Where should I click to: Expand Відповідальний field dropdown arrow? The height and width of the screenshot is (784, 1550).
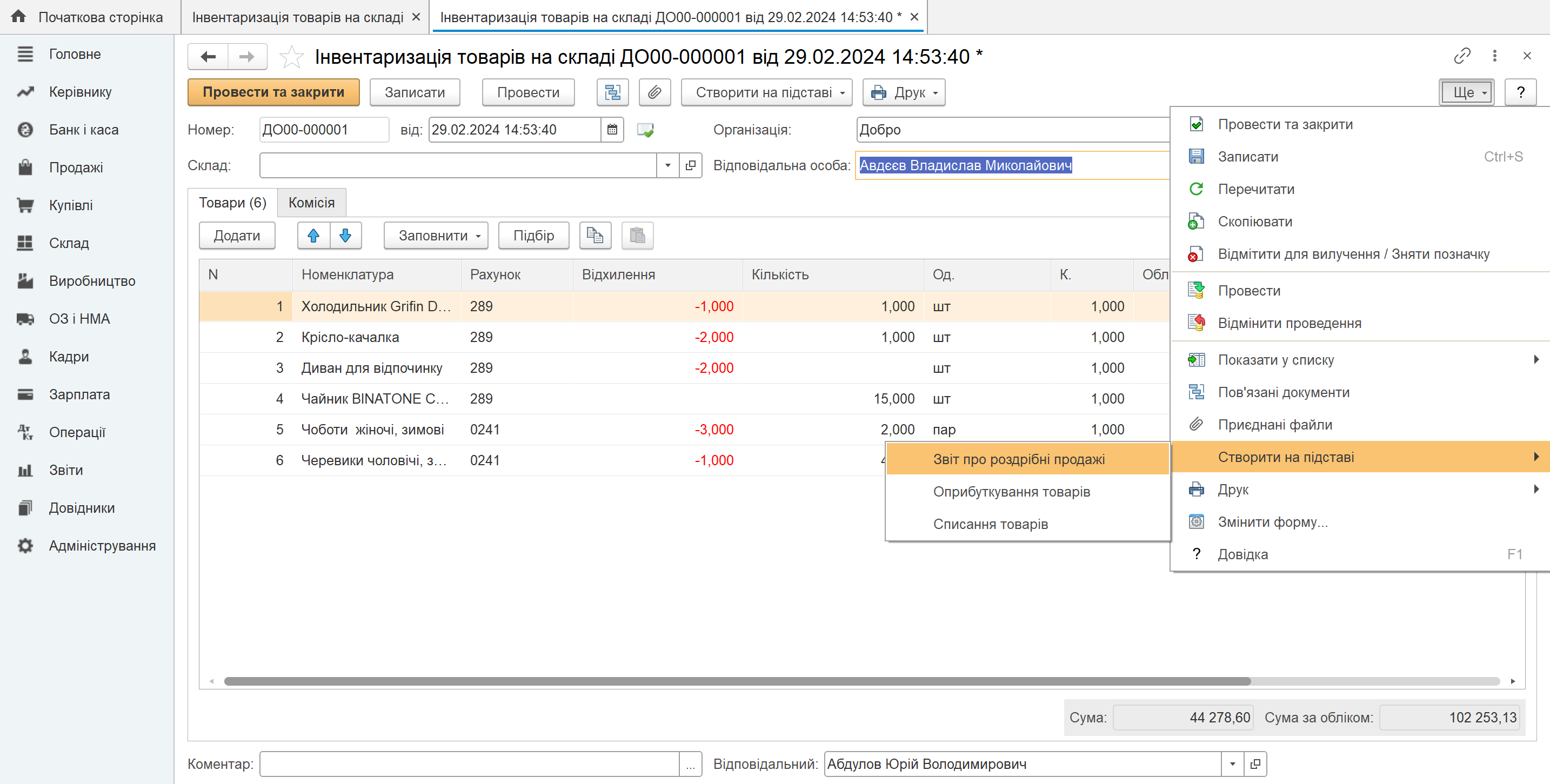1232,764
